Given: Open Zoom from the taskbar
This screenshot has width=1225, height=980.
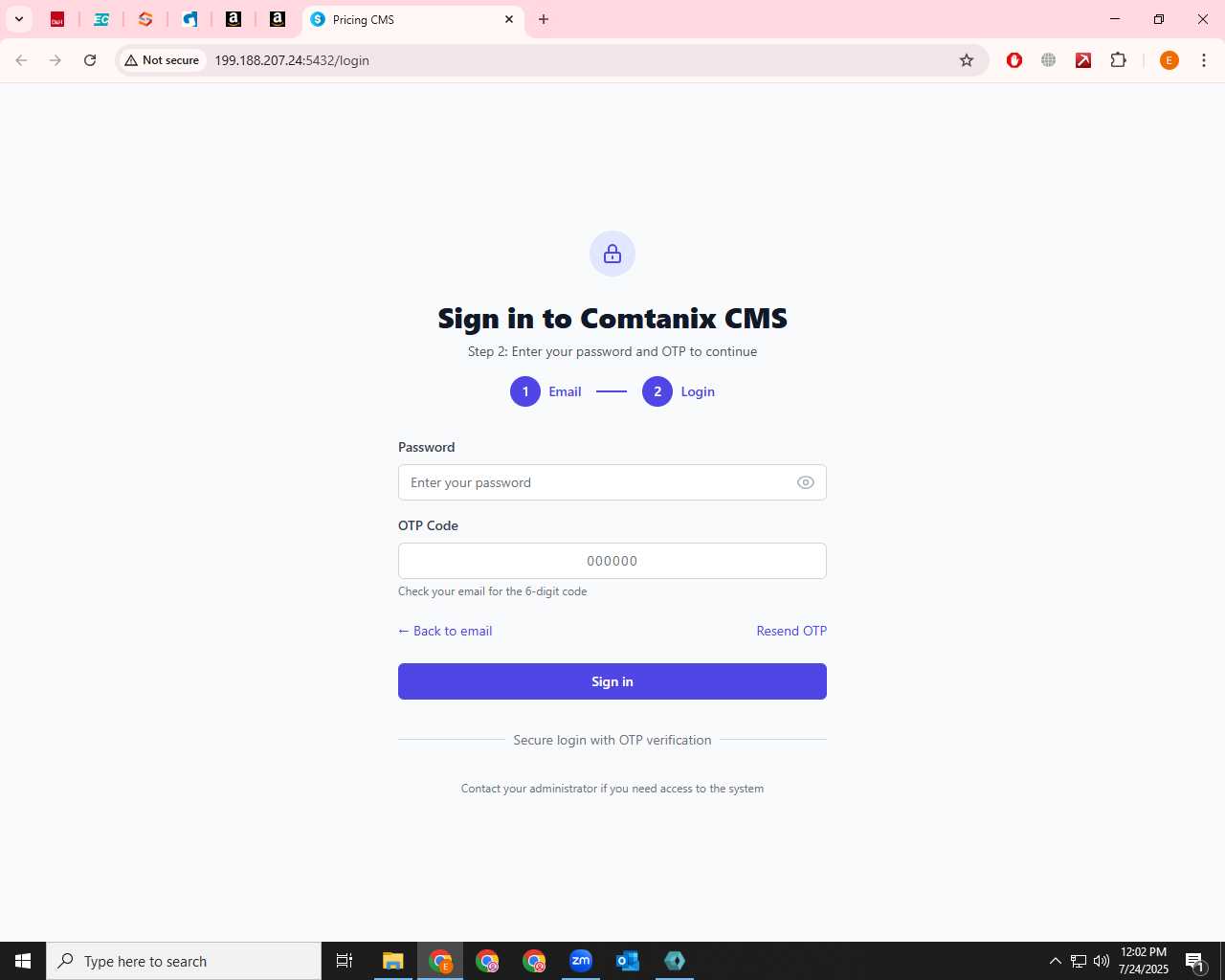Looking at the screenshot, I should click(581, 961).
